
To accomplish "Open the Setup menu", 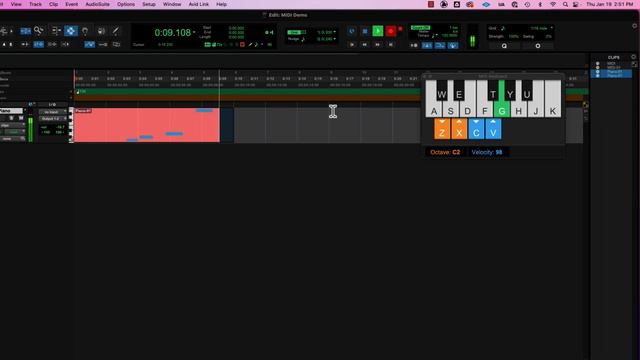I will click(149, 4).
